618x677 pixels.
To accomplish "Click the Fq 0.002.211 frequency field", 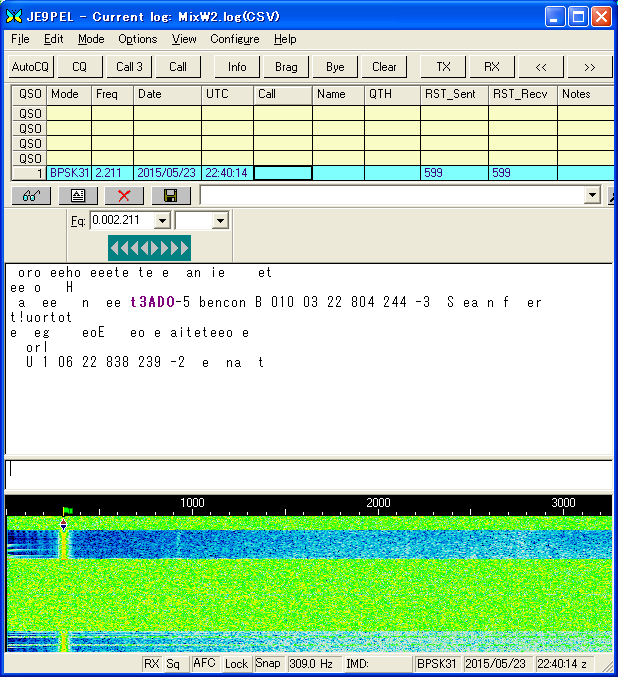I will pos(122,220).
